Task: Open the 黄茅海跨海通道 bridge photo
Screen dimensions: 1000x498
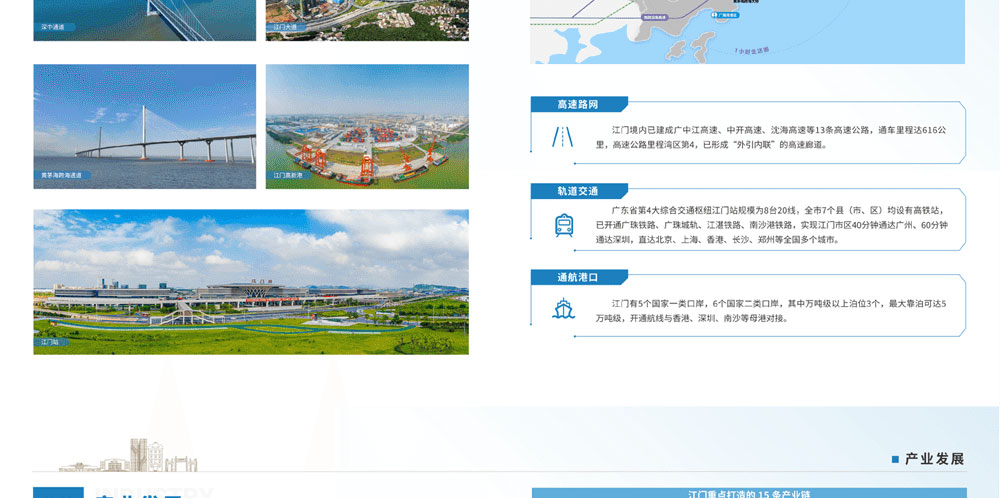Action: (145, 126)
